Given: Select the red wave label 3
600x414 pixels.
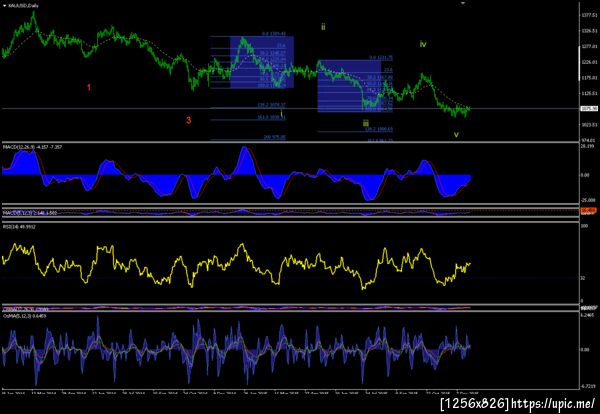Looking at the screenshot, I should [x=188, y=121].
